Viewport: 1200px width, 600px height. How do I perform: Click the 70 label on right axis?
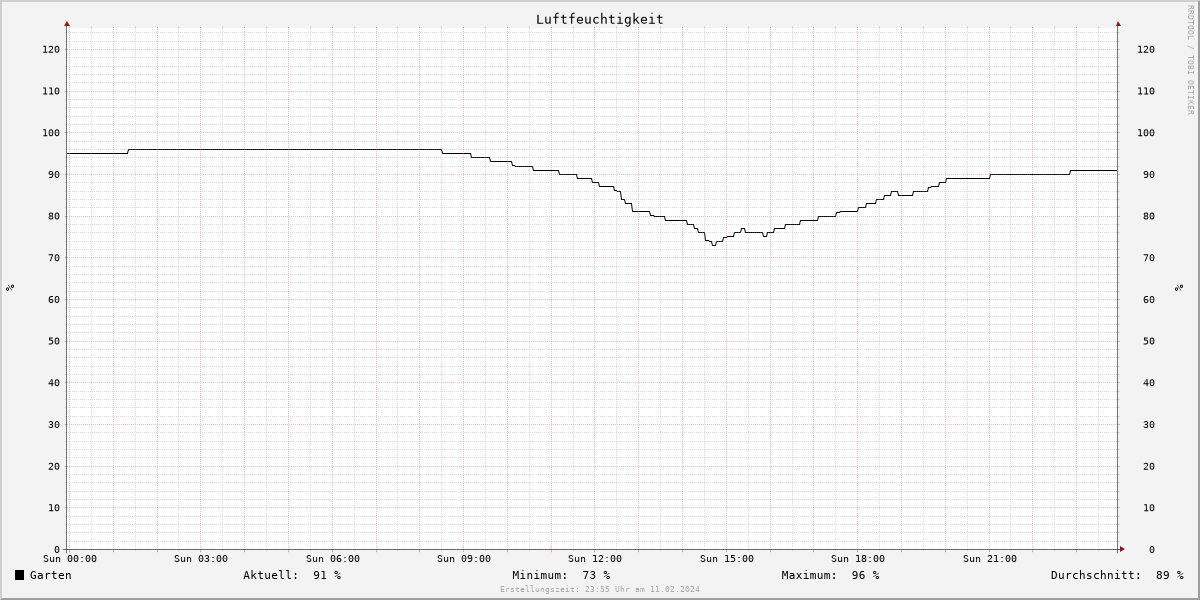tap(1149, 258)
